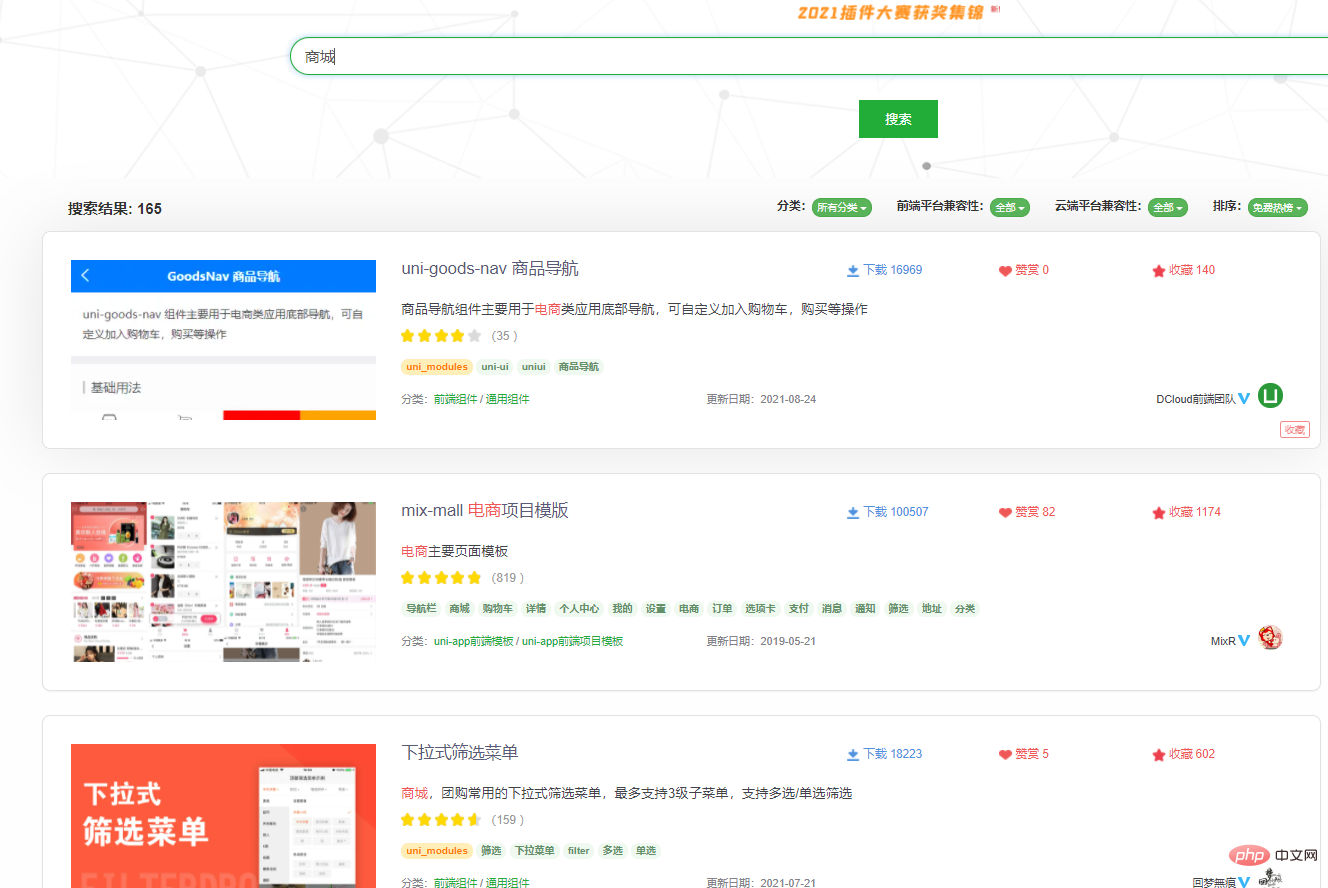The height and width of the screenshot is (888, 1328).
Task: Focus the search field containing 商城
Action: 809,57
